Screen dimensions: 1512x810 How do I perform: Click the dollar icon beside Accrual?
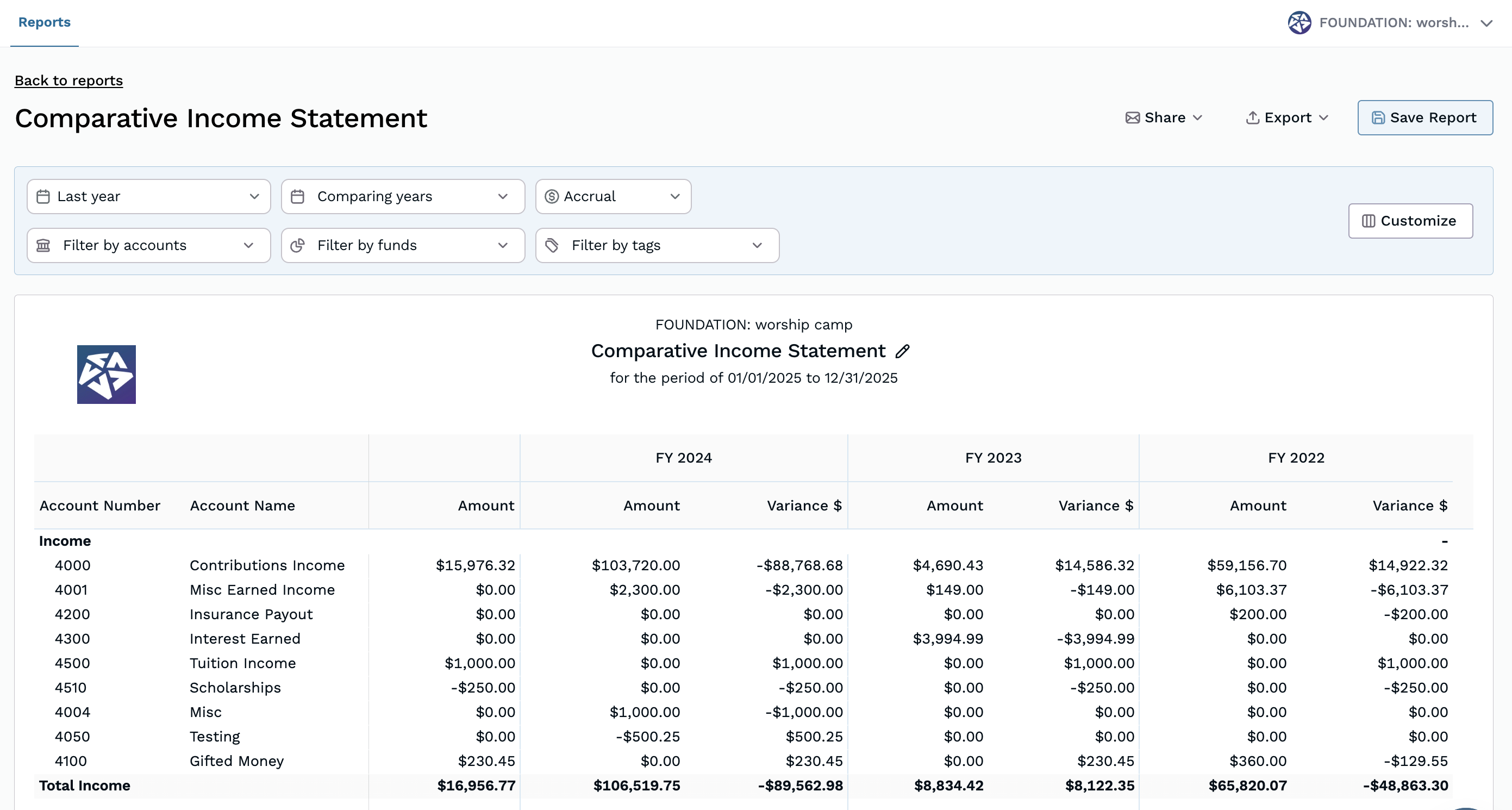click(x=552, y=197)
